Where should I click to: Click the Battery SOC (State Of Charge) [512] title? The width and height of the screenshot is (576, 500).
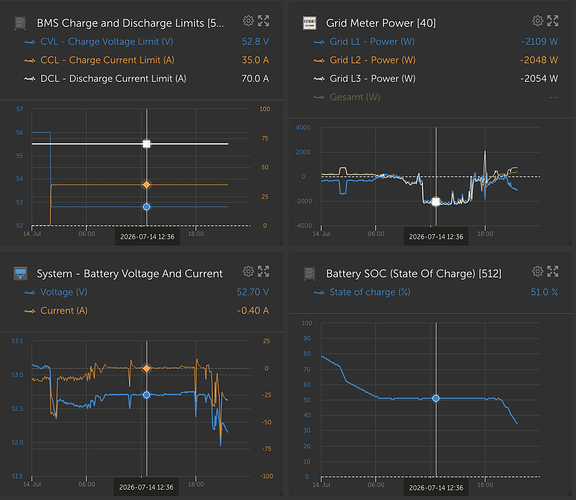(414, 274)
